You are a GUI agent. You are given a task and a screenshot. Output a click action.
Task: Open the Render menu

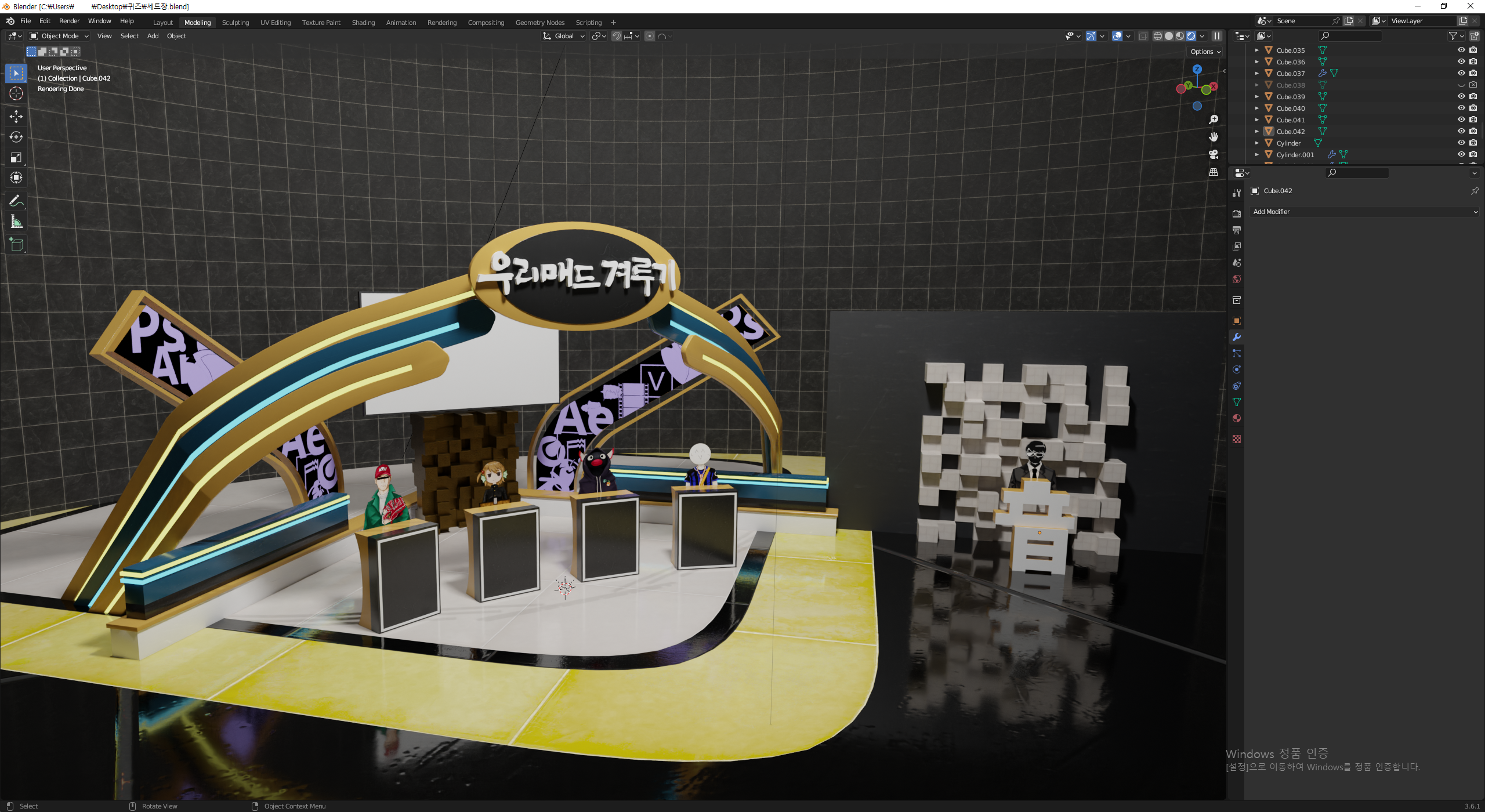(x=69, y=21)
